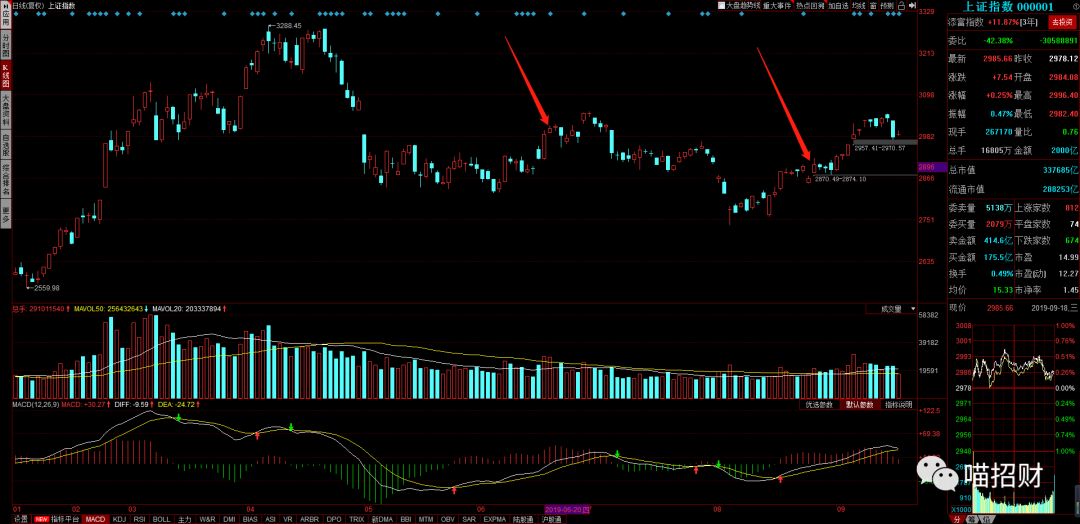Screen dimensions: 1080x524
Task: Open 热点回顾 in top toolbar
Action: [810, 6]
